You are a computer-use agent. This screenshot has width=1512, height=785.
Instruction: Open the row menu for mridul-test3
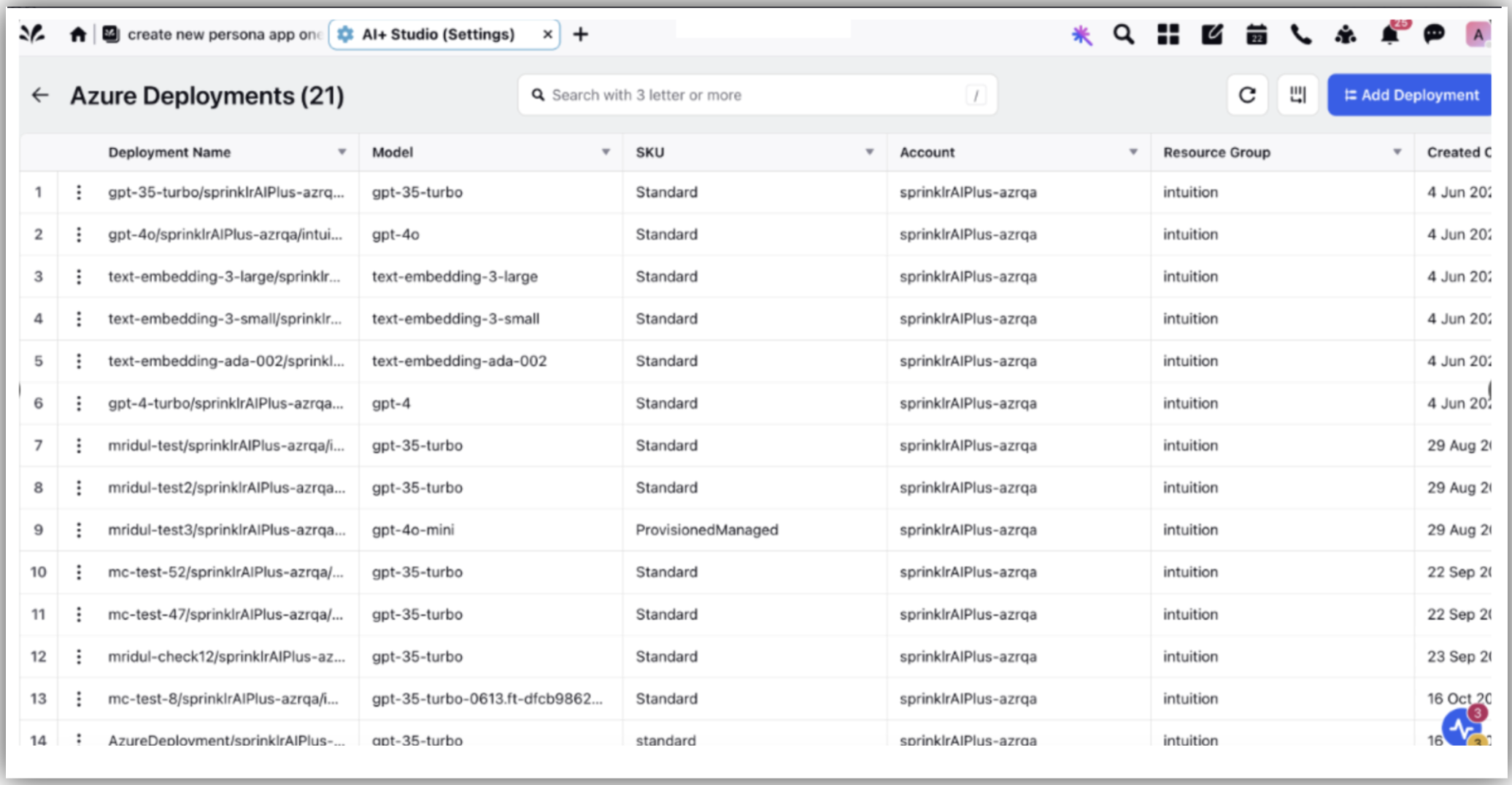[79, 530]
